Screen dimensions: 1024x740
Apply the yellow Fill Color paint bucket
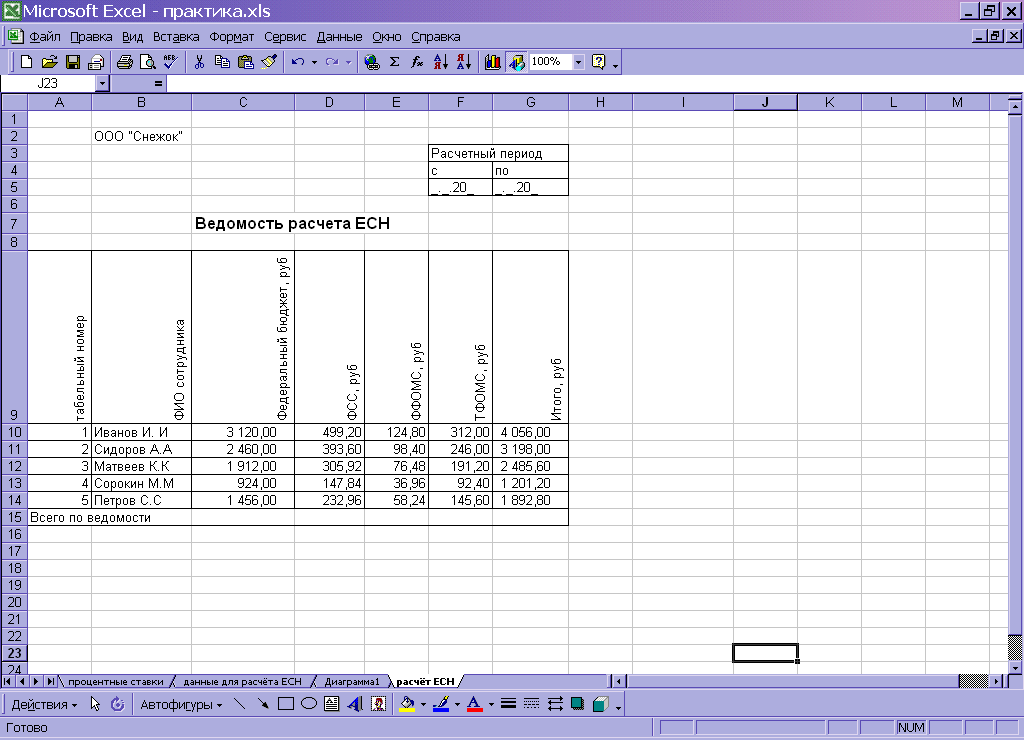click(x=408, y=704)
